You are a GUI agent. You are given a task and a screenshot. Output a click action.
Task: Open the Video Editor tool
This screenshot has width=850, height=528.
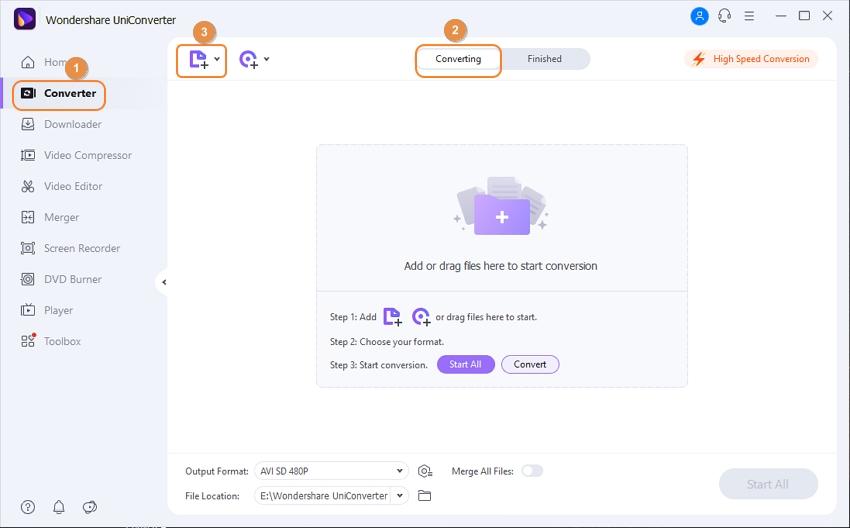pos(61,186)
